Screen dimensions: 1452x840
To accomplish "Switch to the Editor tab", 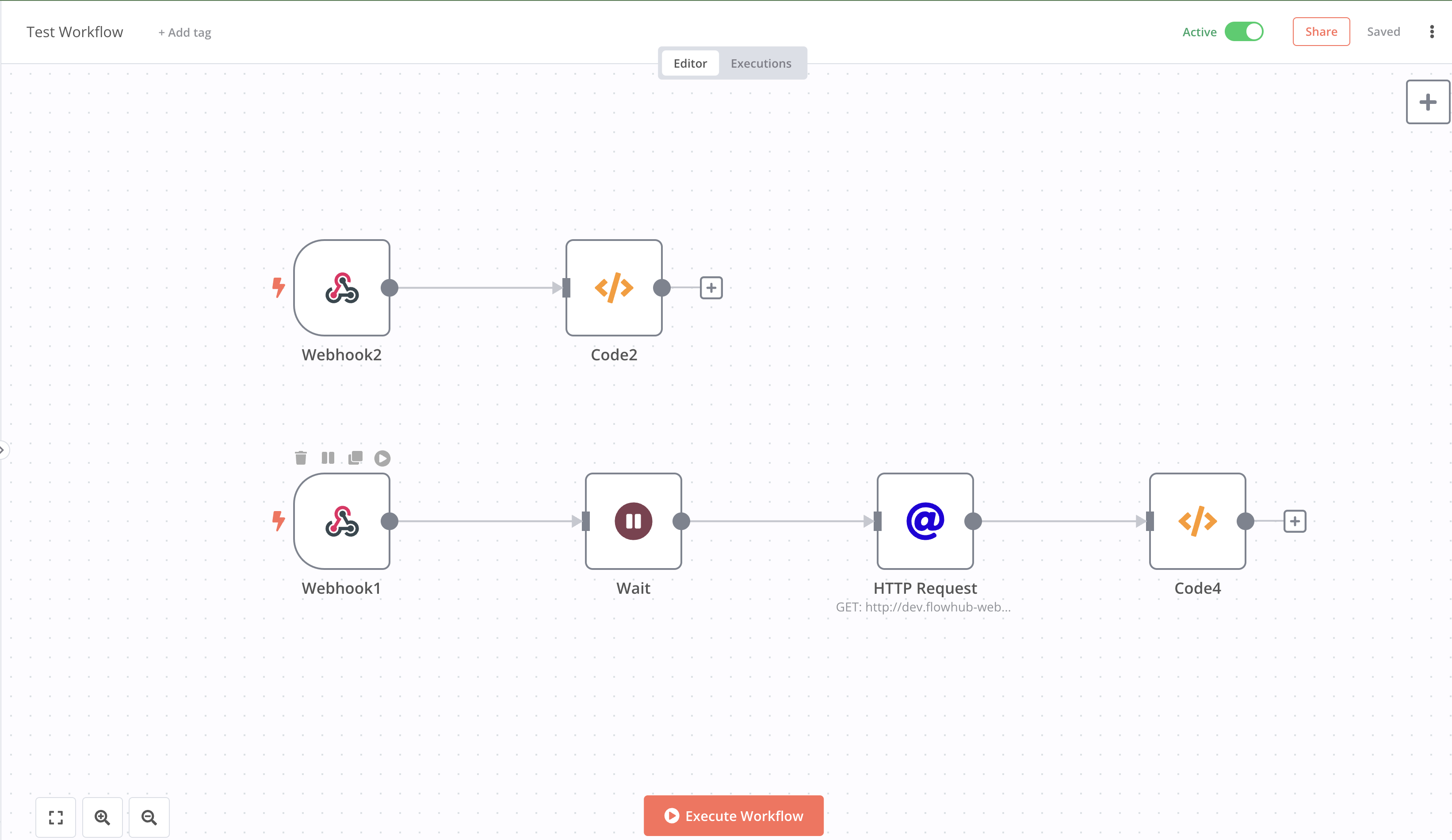I will click(690, 63).
